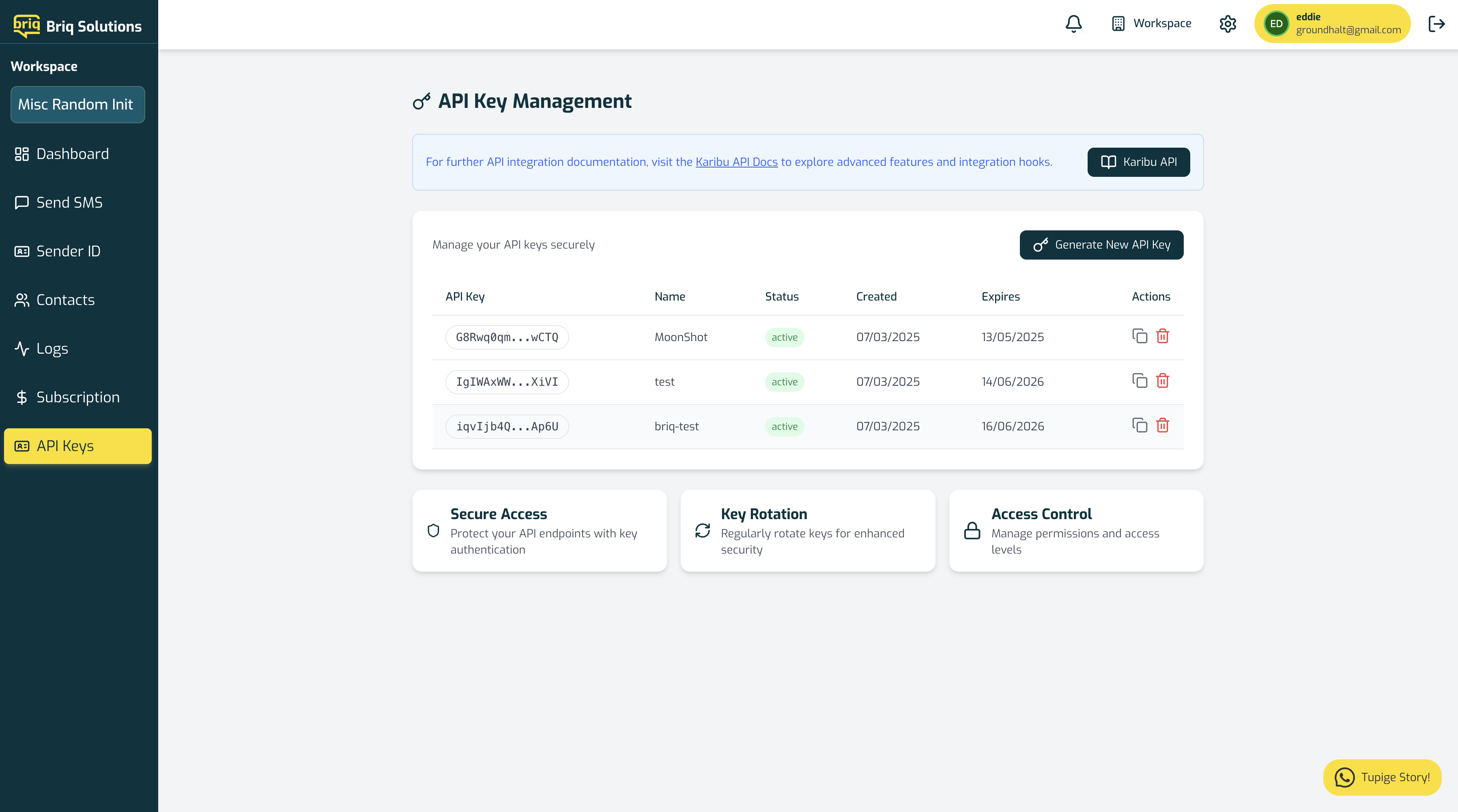The height and width of the screenshot is (812, 1458).
Task: Go to Dashboard in sidebar
Action: [x=73, y=154]
